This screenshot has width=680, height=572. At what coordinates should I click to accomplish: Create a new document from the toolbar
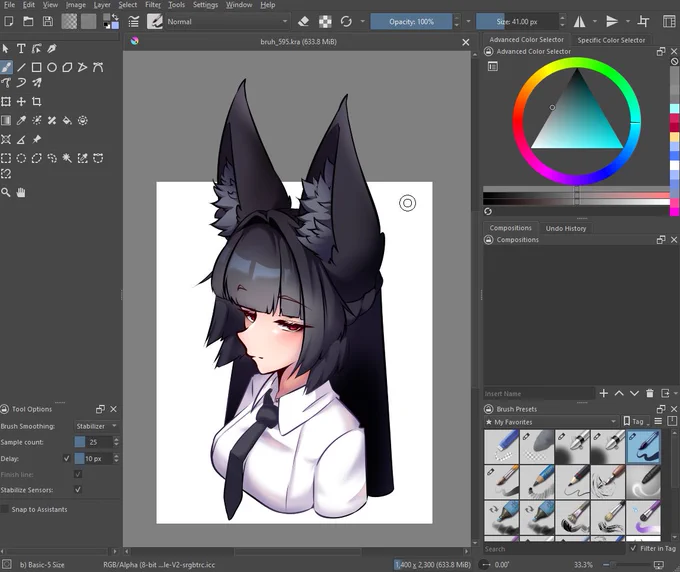tap(9, 21)
